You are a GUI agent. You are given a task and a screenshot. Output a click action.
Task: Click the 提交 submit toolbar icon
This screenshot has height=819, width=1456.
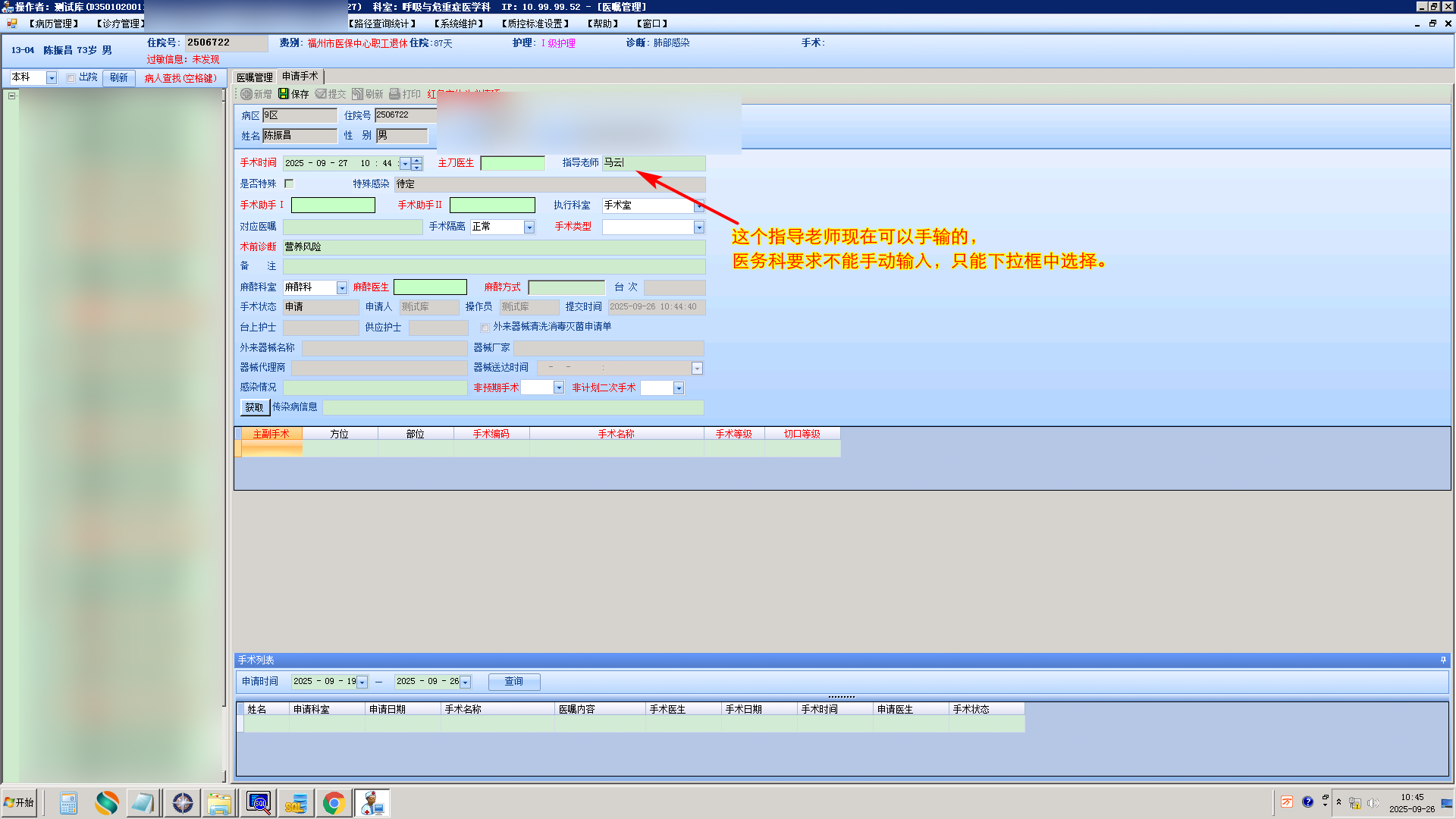point(321,94)
